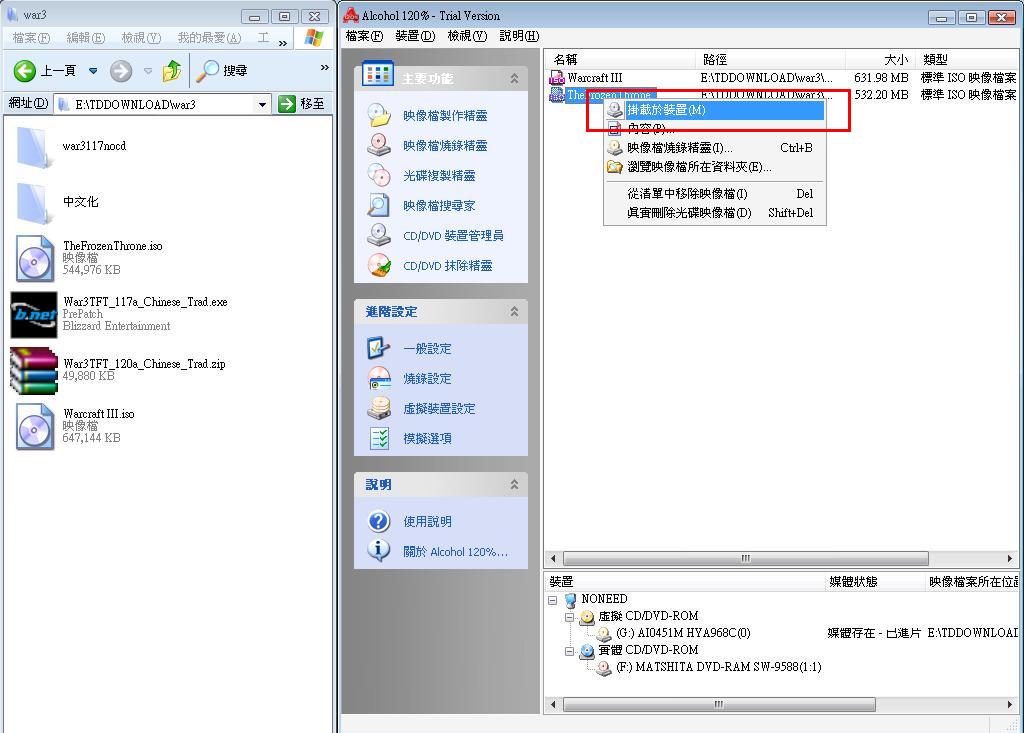Image resolution: width=1024 pixels, height=733 pixels.
Task: Choose 內容(P) in the context menu
Action: pyautogui.click(x=714, y=129)
